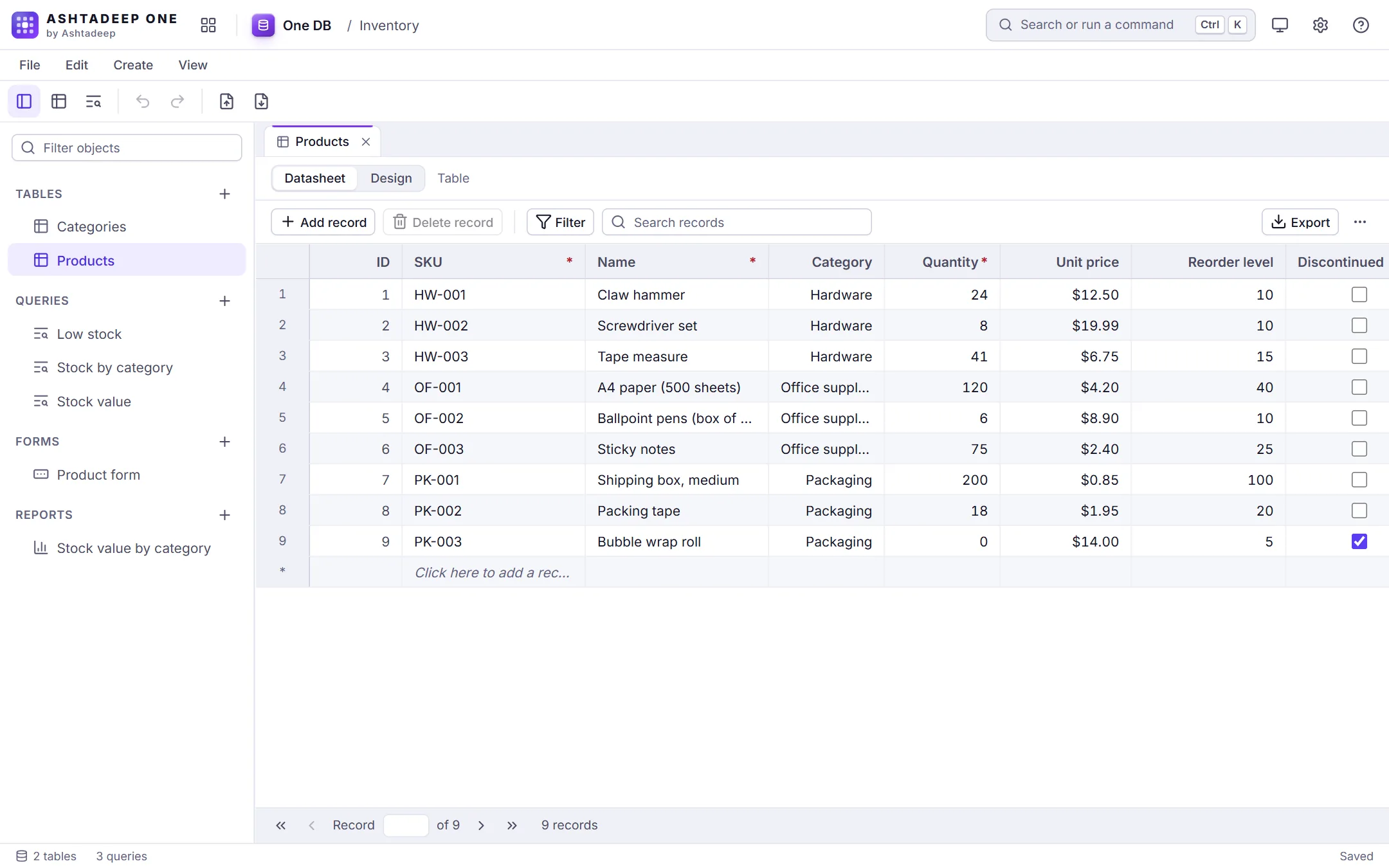
Task: Go to the first record
Action: 281,826
